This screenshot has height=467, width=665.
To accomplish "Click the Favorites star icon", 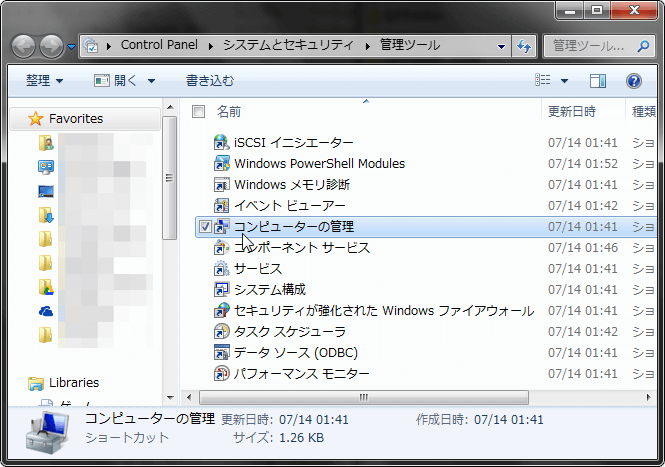I will (36, 118).
